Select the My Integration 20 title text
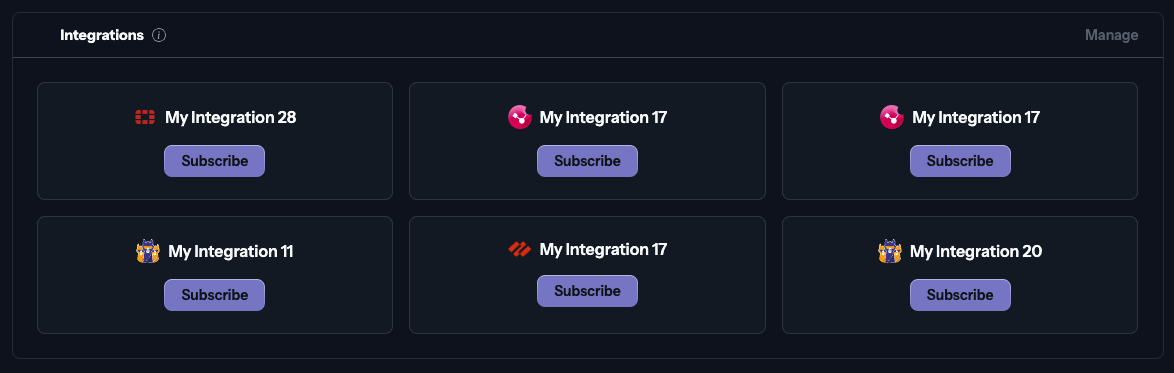This screenshot has width=1174, height=373. (x=976, y=252)
